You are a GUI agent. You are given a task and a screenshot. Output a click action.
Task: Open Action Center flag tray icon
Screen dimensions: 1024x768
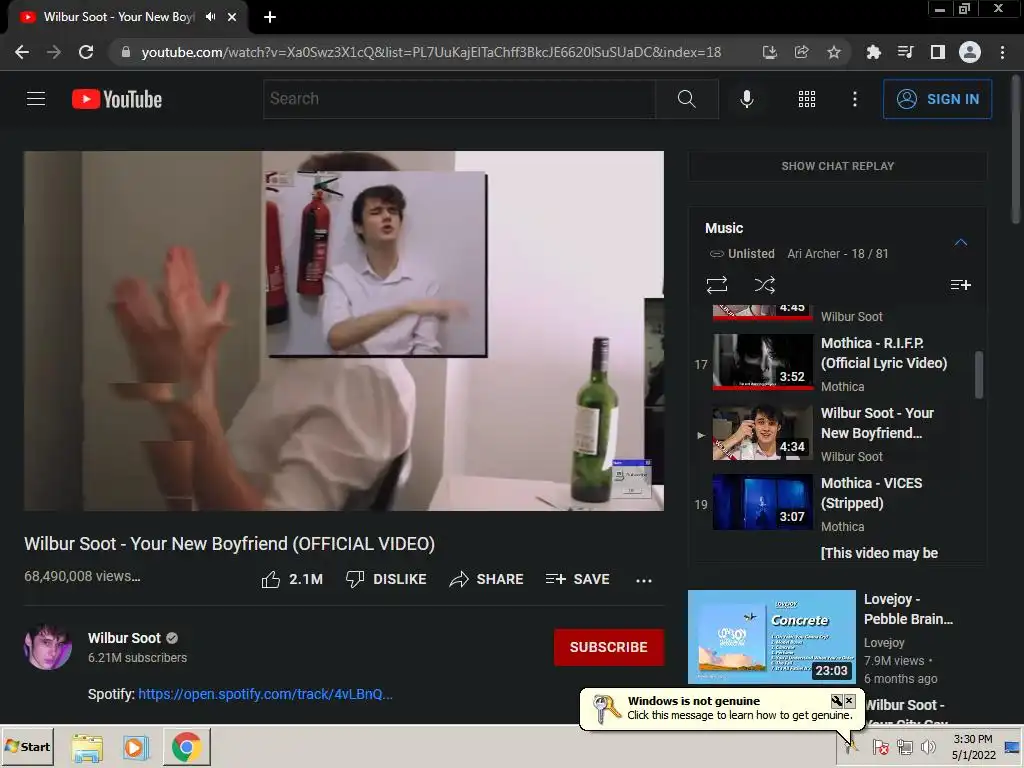pos(881,746)
